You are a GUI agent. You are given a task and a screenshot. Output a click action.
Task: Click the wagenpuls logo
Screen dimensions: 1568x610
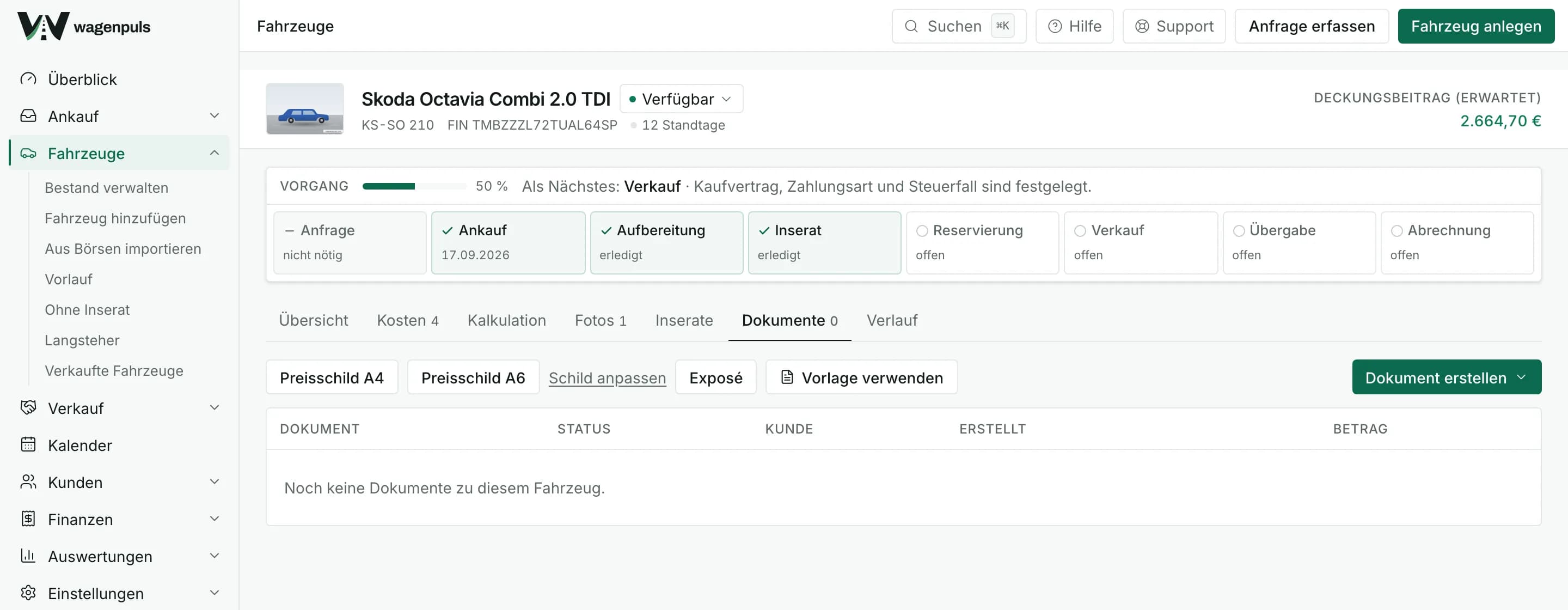pos(83,26)
